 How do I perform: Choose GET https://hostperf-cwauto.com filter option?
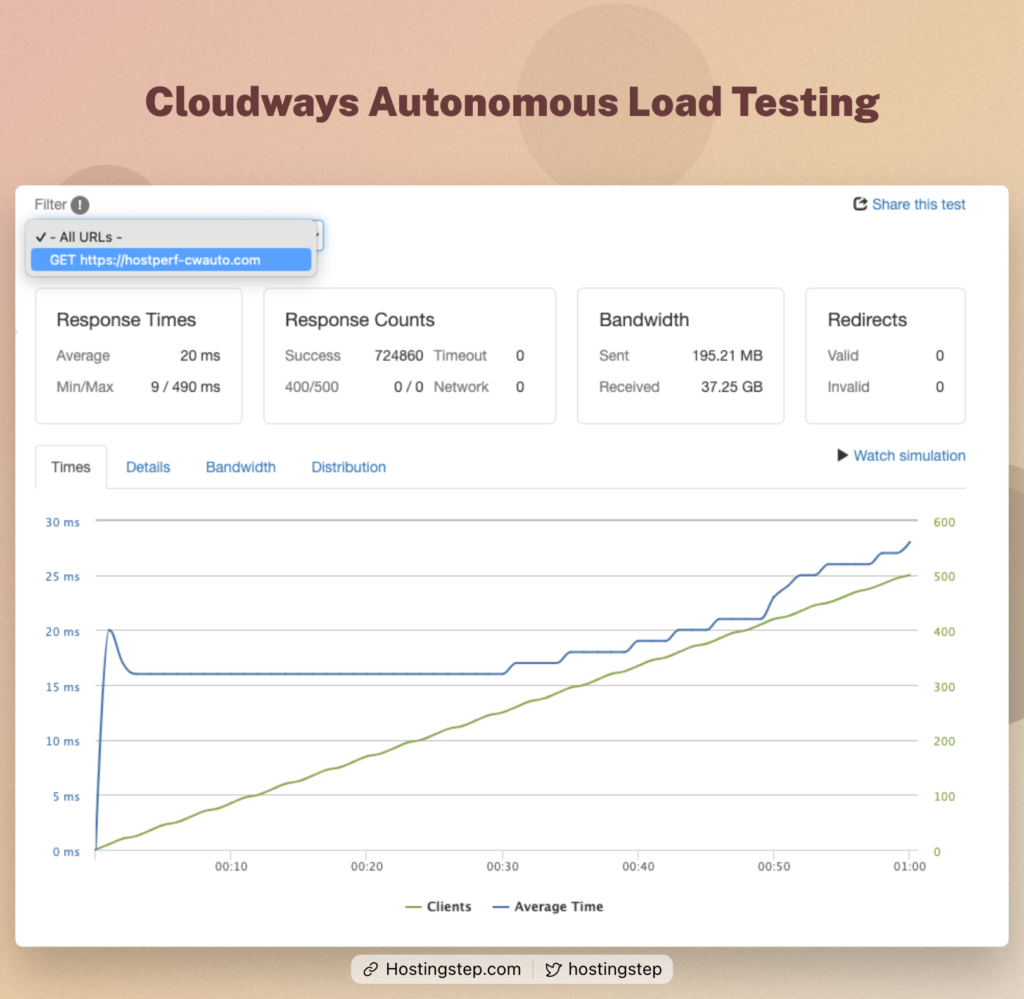pos(171,260)
